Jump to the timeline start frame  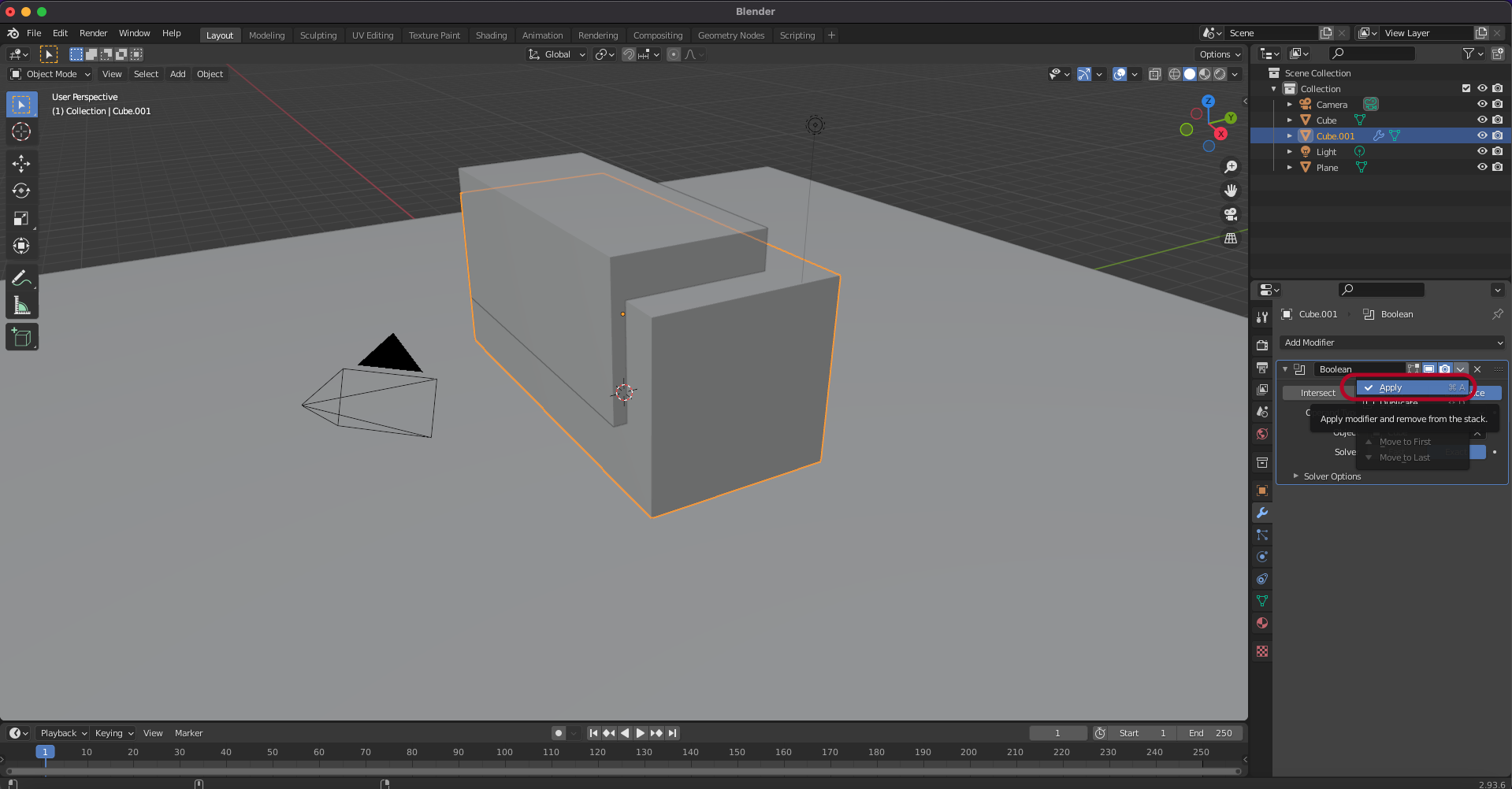pos(593,733)
